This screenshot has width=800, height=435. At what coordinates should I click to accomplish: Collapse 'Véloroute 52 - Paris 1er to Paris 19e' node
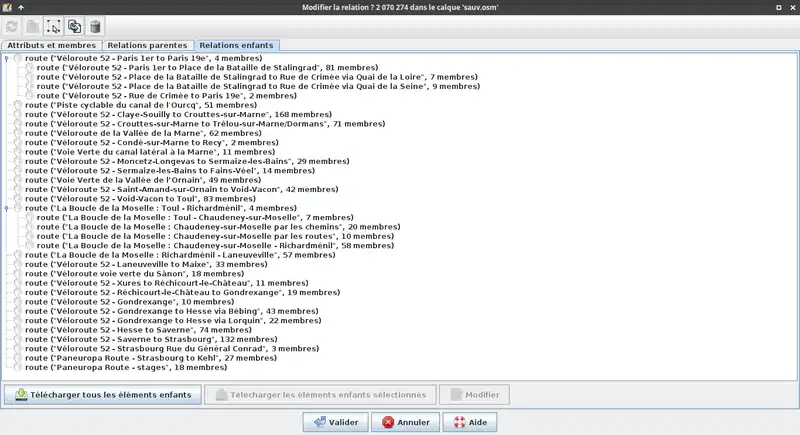coord(6,59)
